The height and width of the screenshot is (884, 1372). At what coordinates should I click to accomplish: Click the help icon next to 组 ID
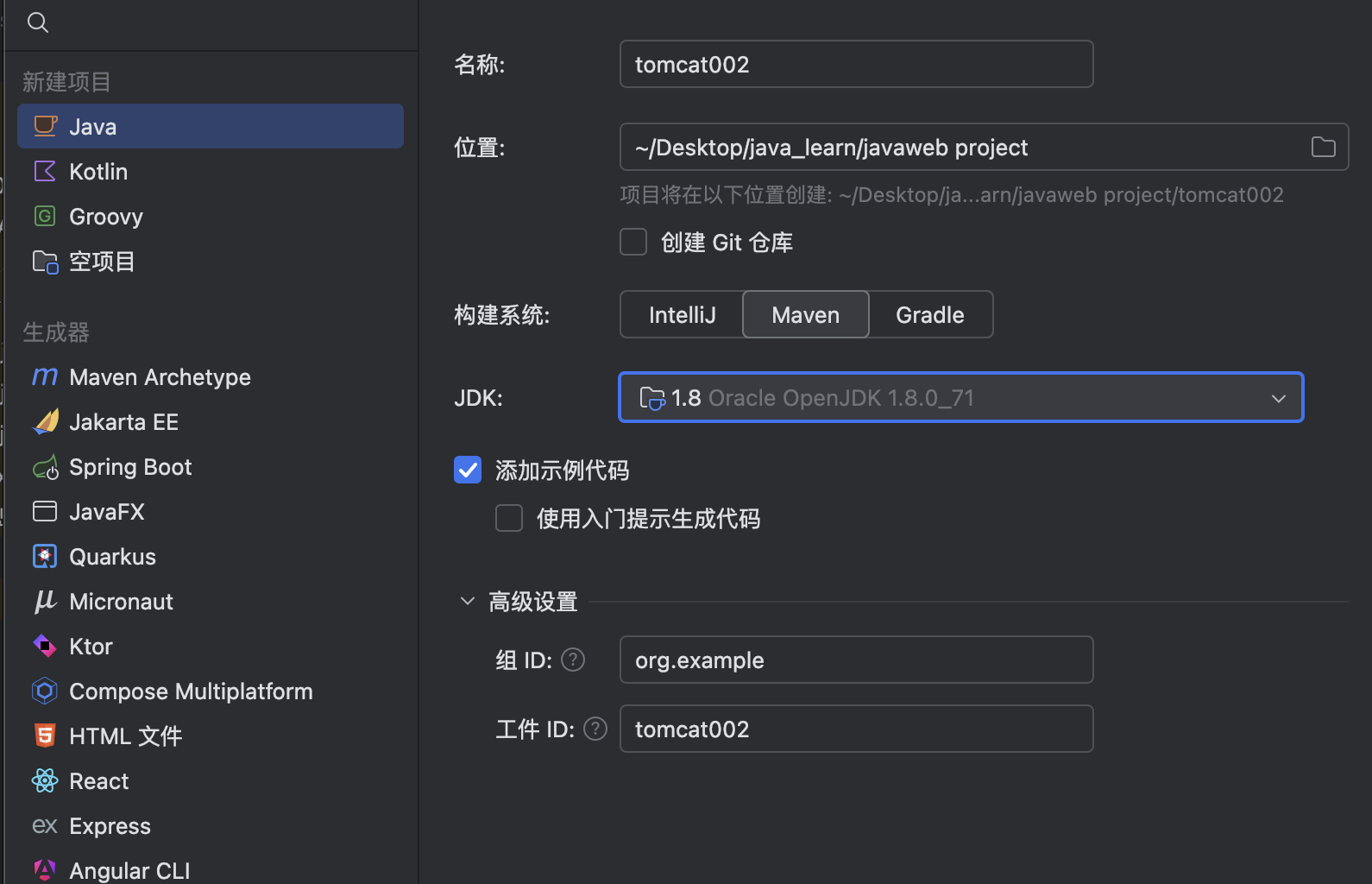pos(573,660)
